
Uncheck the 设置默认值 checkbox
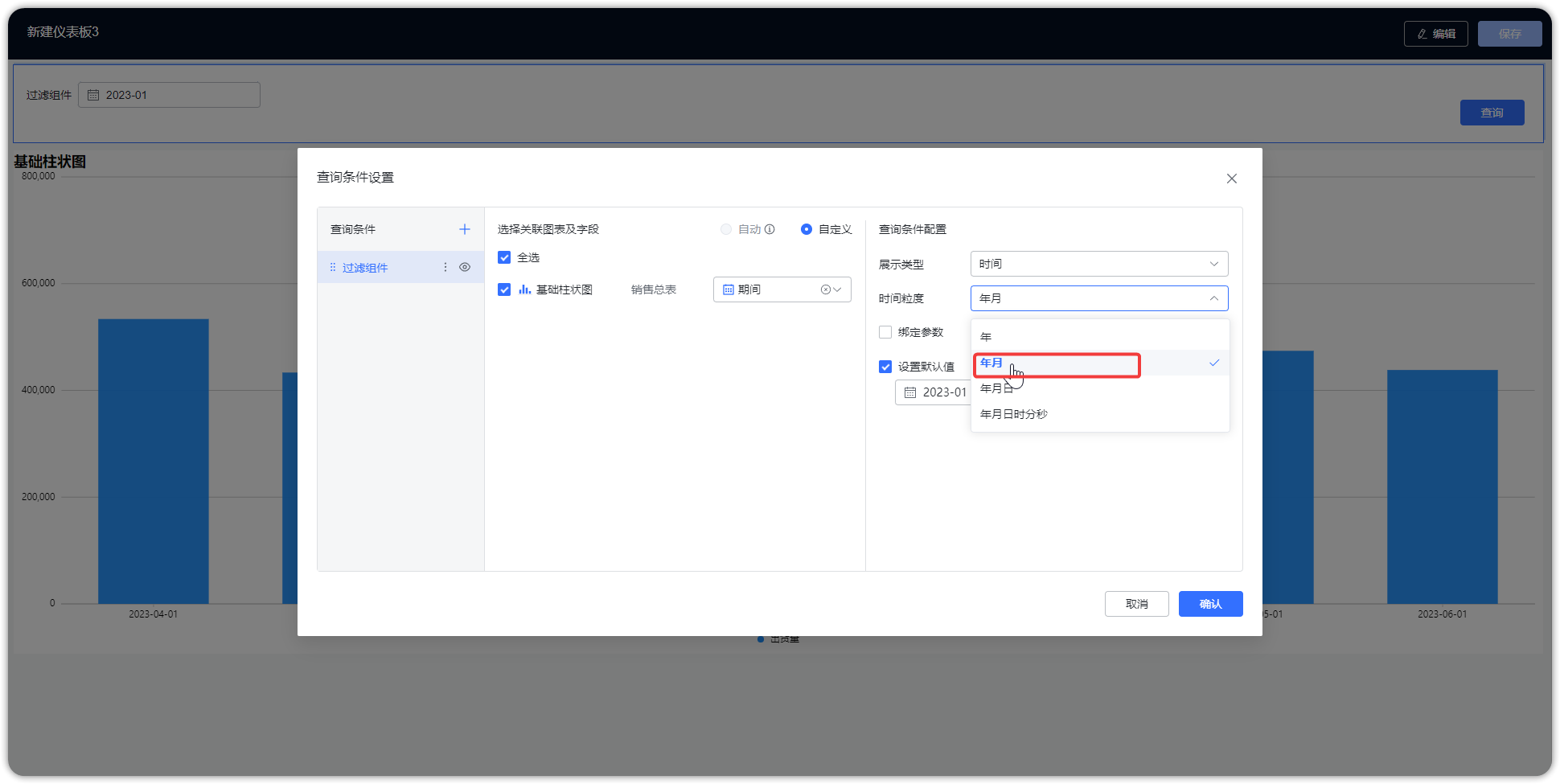click(885, 367)
